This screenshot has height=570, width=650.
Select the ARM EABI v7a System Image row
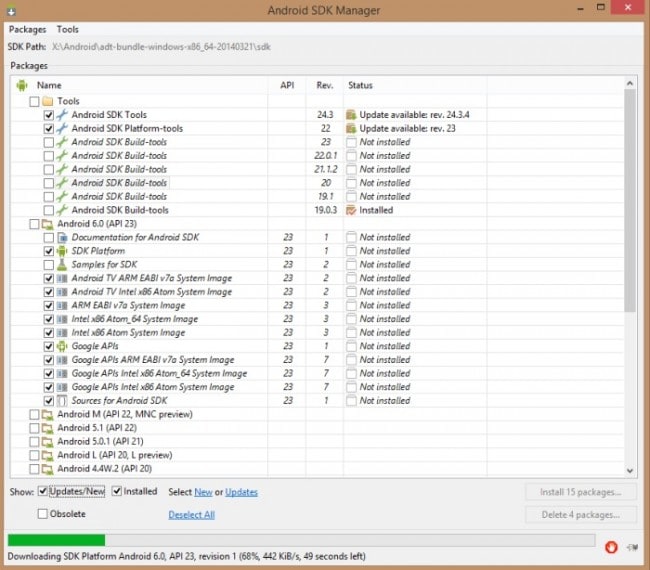[317, 306]
